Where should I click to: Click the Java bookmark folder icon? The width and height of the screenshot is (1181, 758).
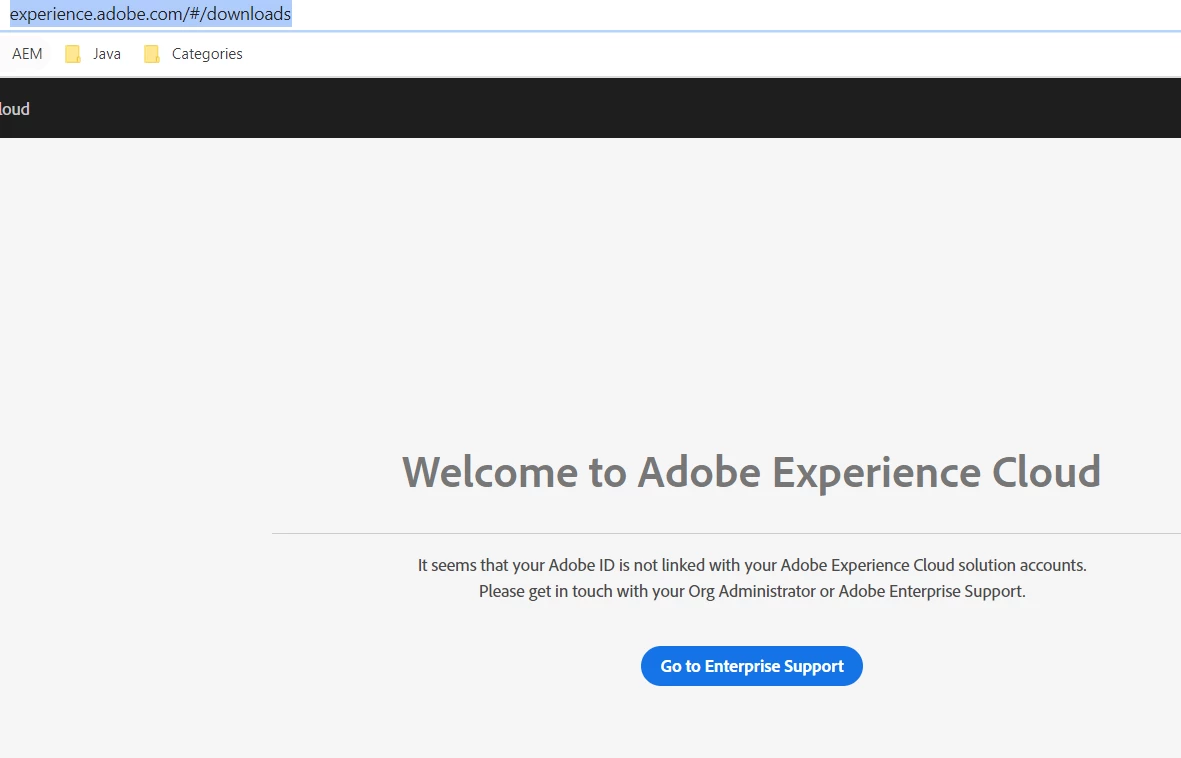72,54
